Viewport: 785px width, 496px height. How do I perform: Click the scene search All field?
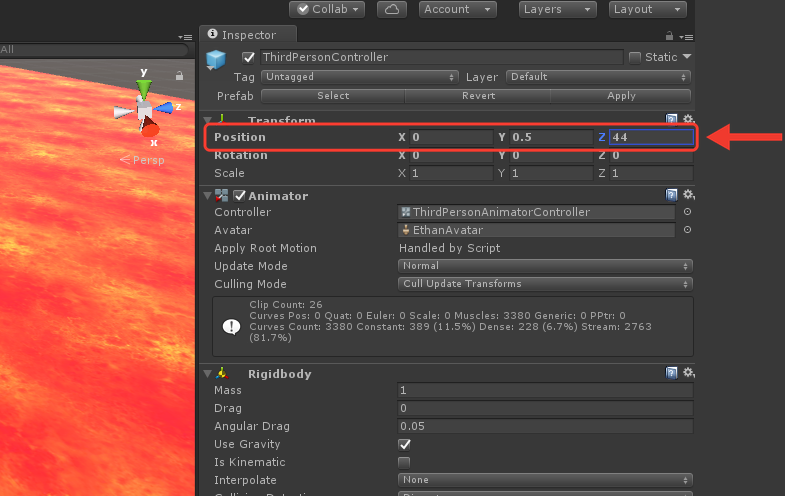tap(94, 50)
